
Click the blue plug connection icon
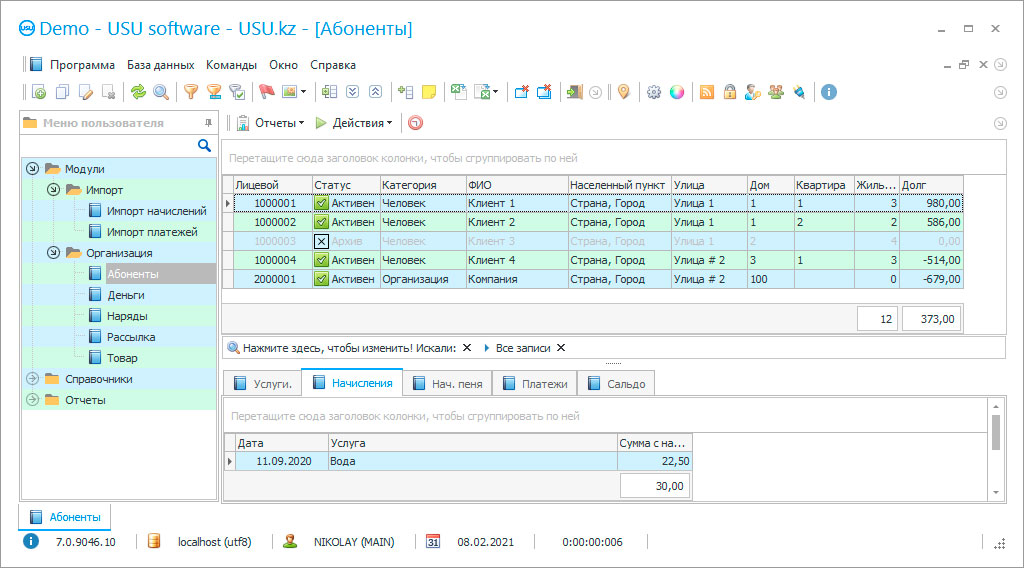799,92
